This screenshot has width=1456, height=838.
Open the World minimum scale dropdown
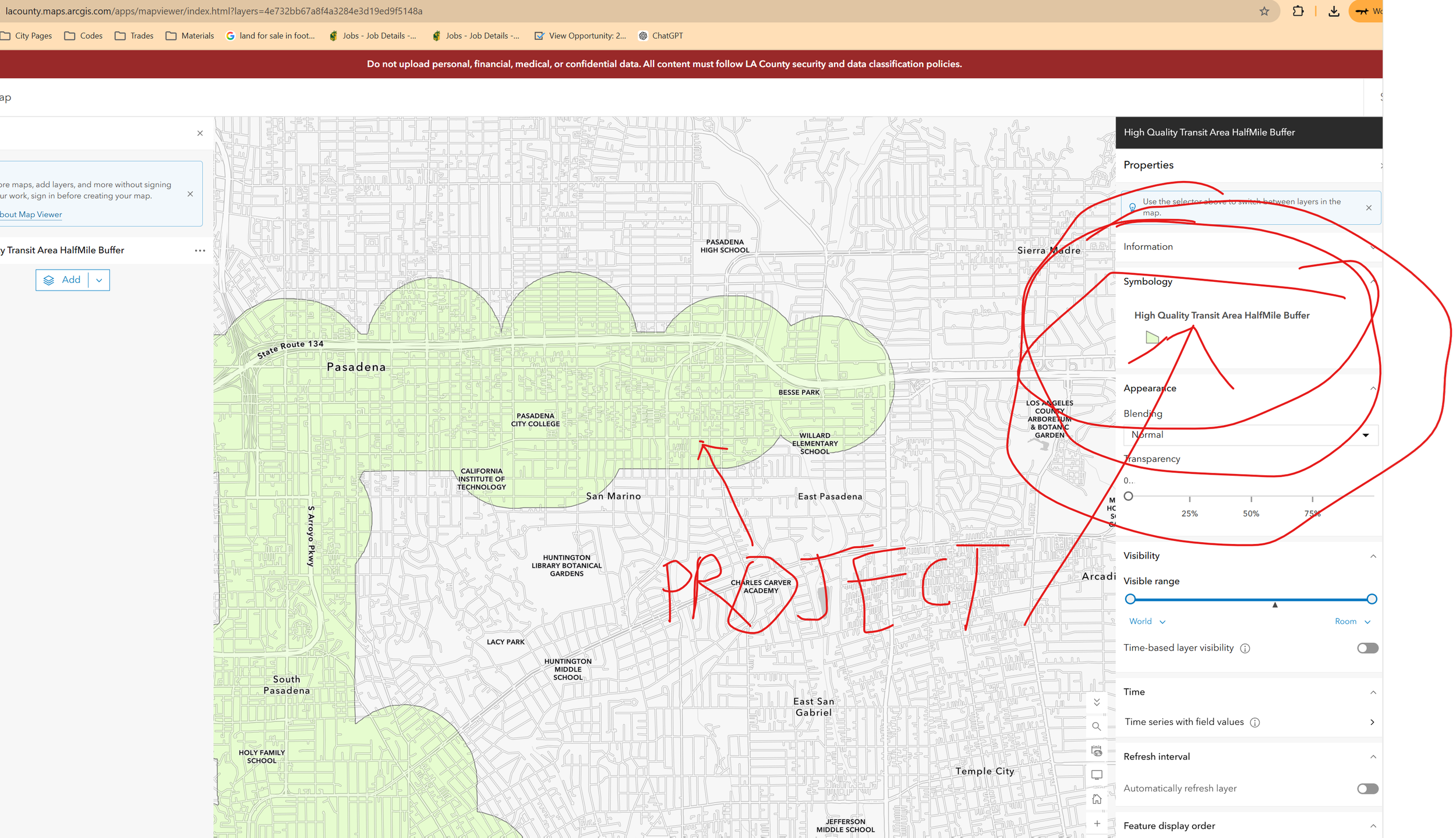pyautogui.click(x=1147, y=621)
